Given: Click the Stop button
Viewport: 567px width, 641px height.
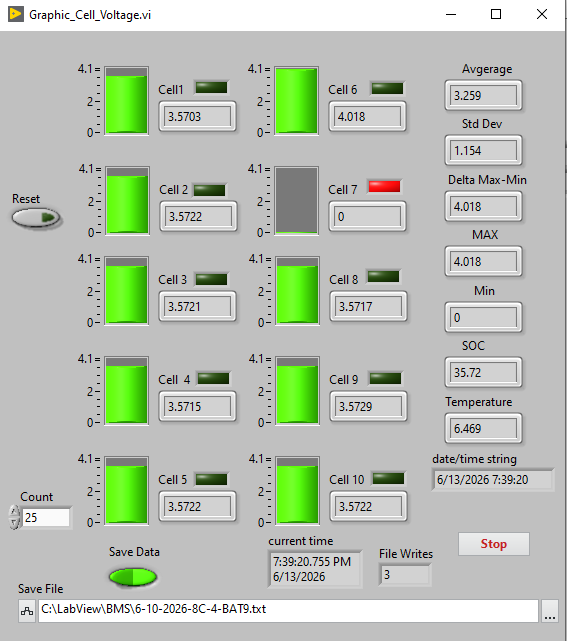Looking at the screenshot, I should [x=494, y=544].
